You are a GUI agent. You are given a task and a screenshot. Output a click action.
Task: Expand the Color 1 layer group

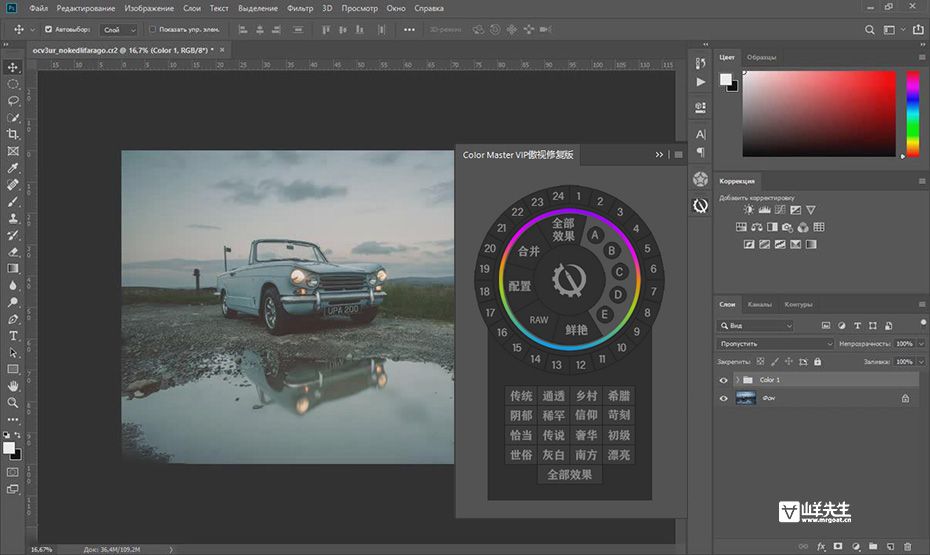(x=737, y=380)
